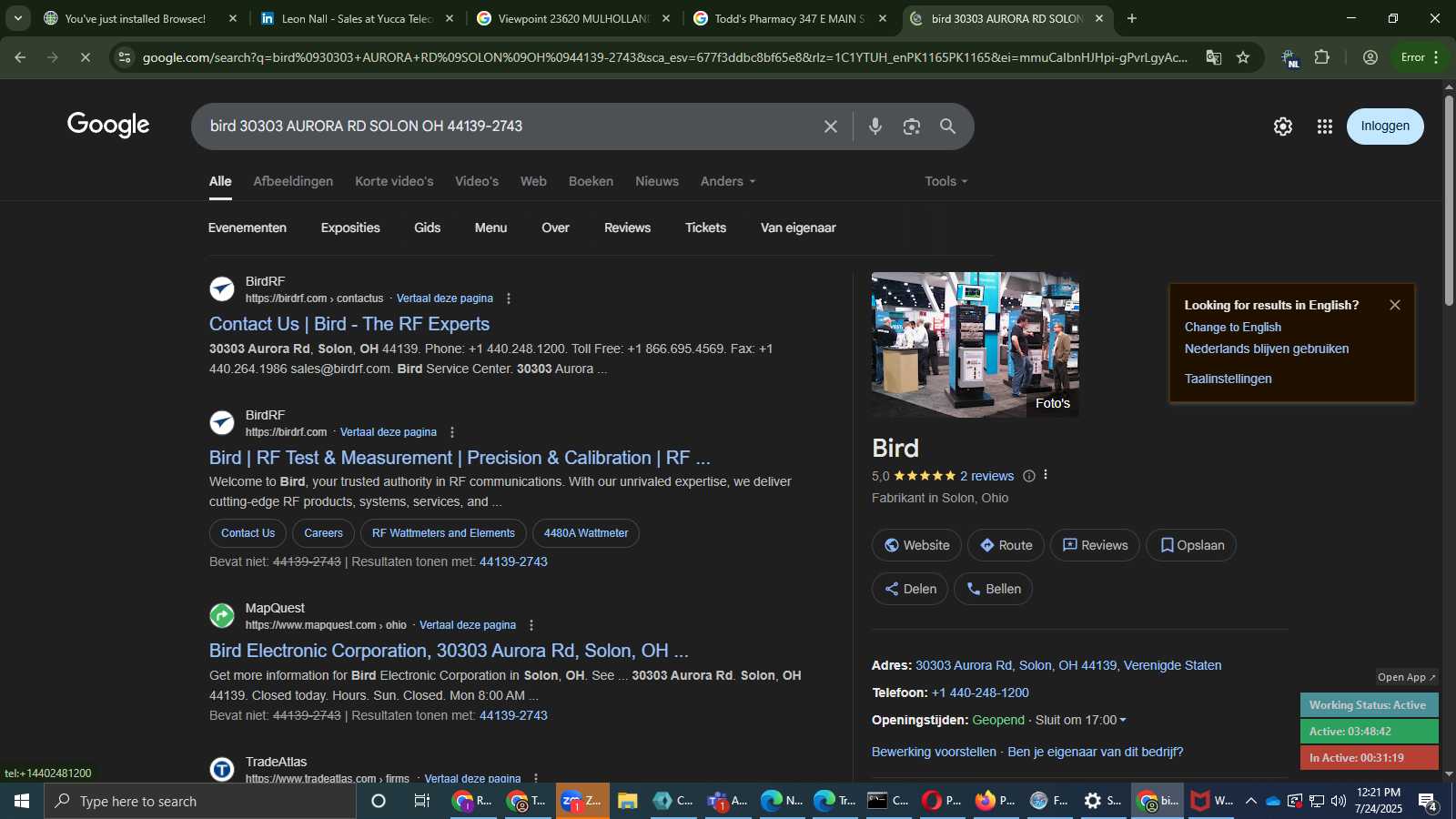Open info icon beside 2 reviews

[x=1029, y=476]
